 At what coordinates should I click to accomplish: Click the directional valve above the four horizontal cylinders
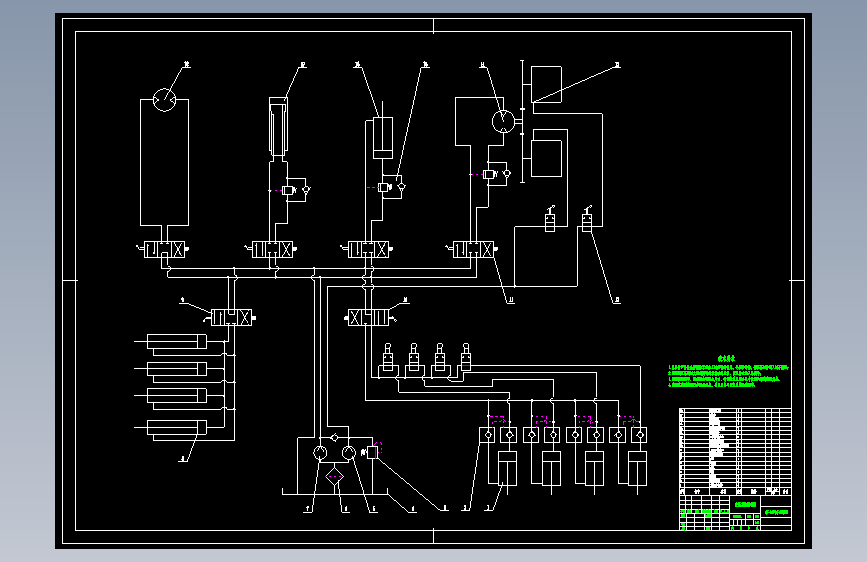point(231,318)
